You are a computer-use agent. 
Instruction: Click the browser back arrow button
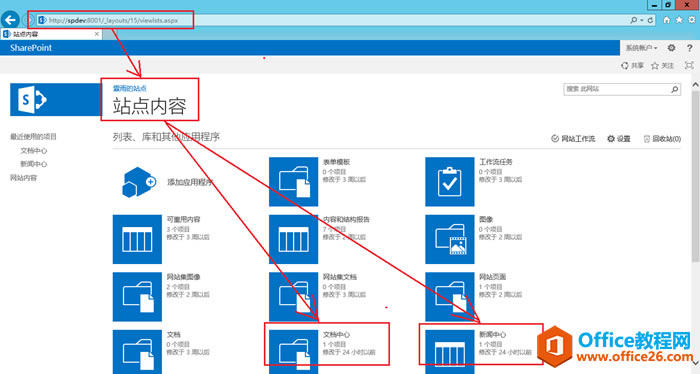[x=10, y=20]
